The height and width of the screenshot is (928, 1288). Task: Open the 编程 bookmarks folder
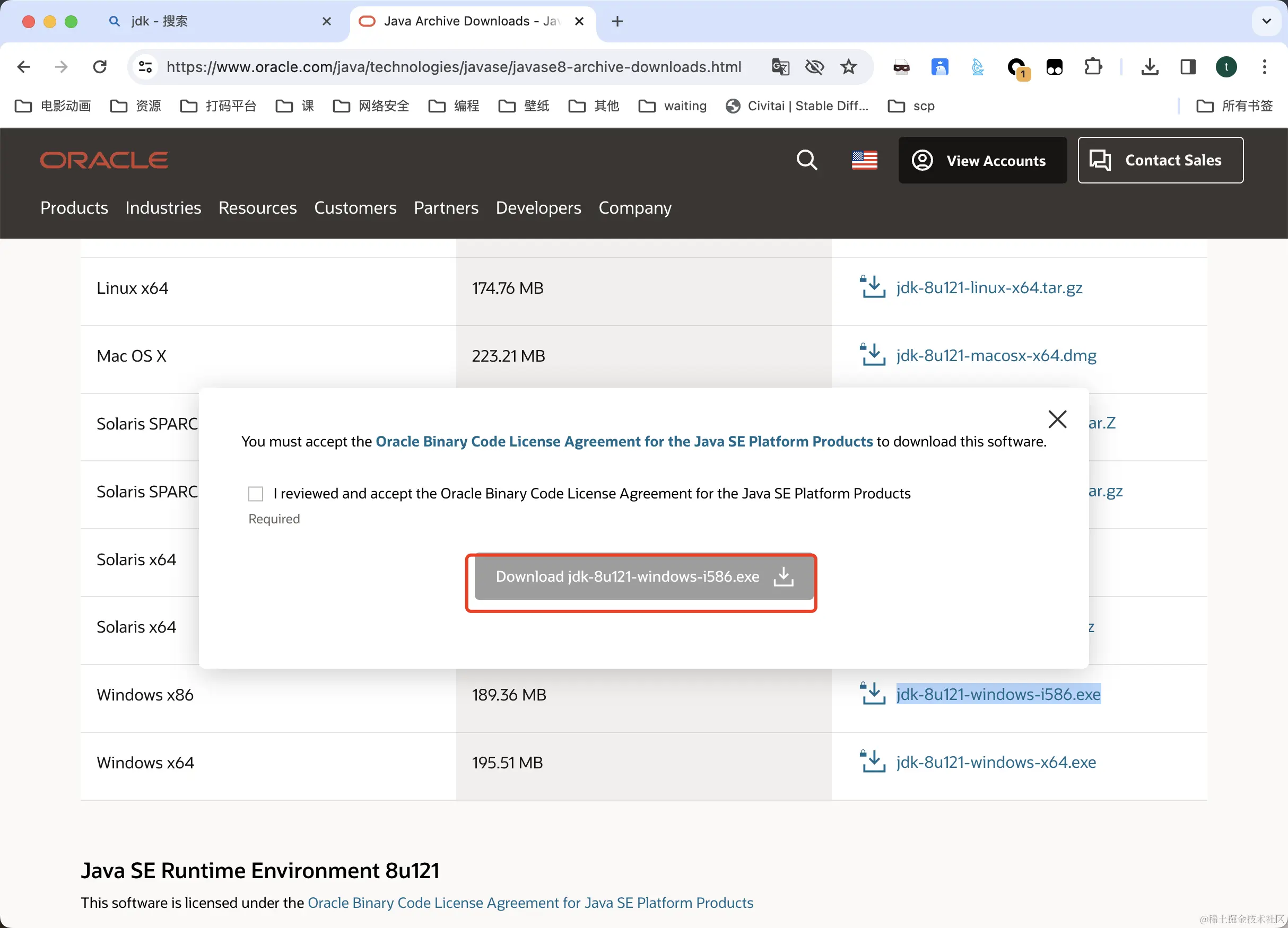454,106
